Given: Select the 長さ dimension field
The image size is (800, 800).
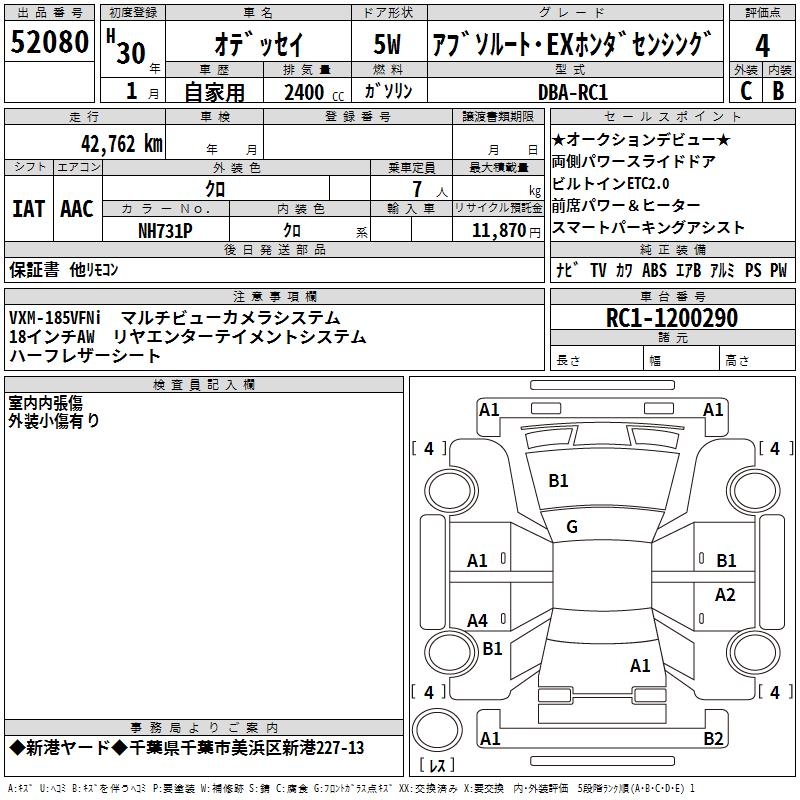Looking at the screenshot, I should point(596,360).
